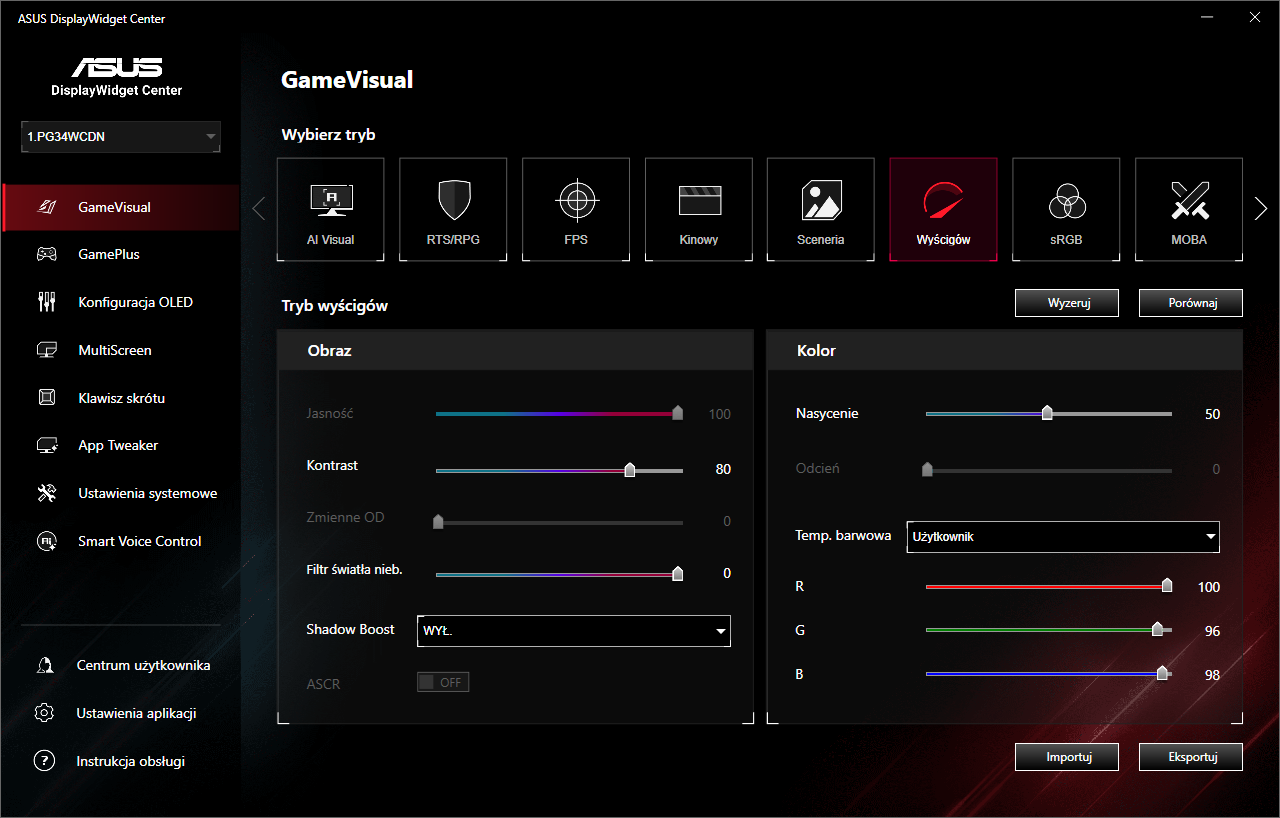The width and height of the screenshot is (1280, 818).
Task: Click the Kontrast slider handle
Action: click(x=629, y=470)
